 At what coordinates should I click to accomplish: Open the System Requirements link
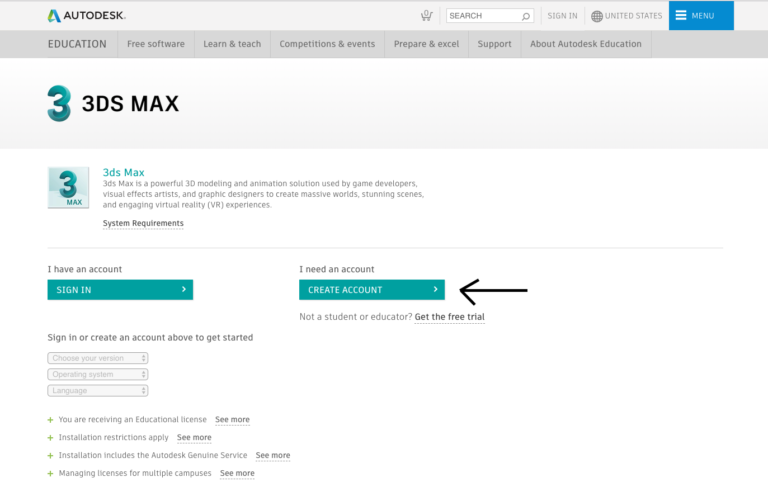pos(143,223)
